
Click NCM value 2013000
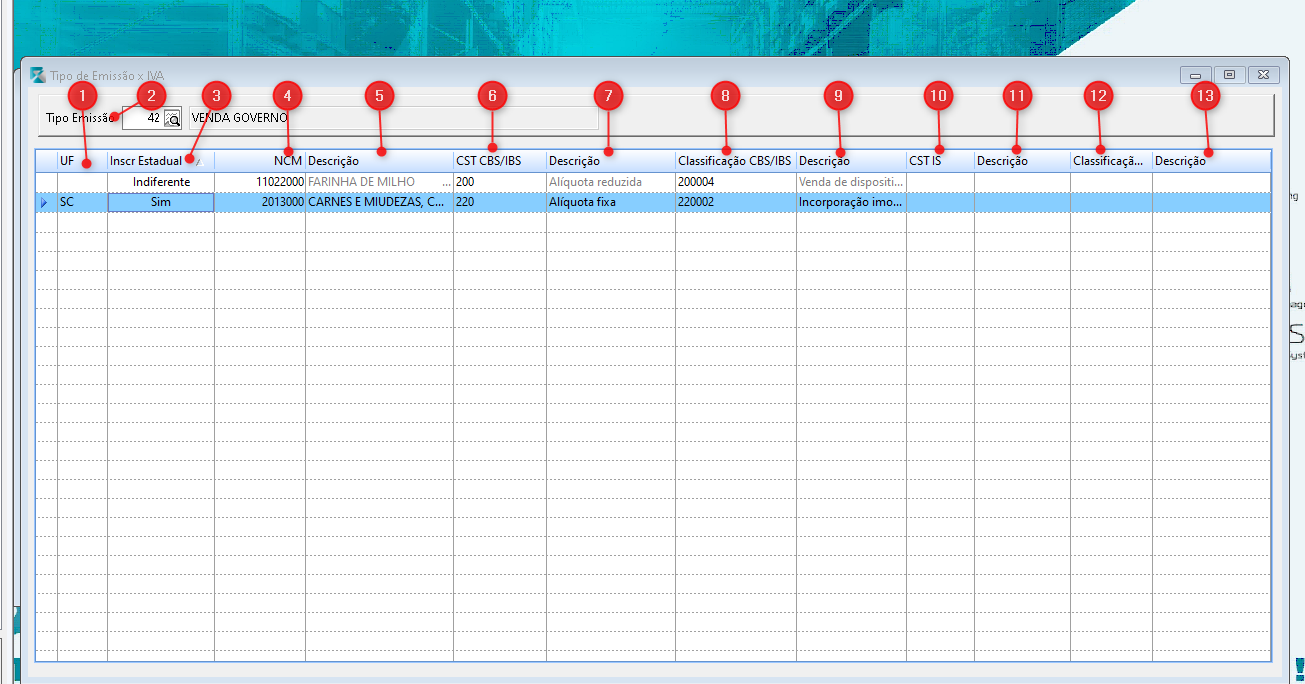pyautogui.click(x=260, y=202)
